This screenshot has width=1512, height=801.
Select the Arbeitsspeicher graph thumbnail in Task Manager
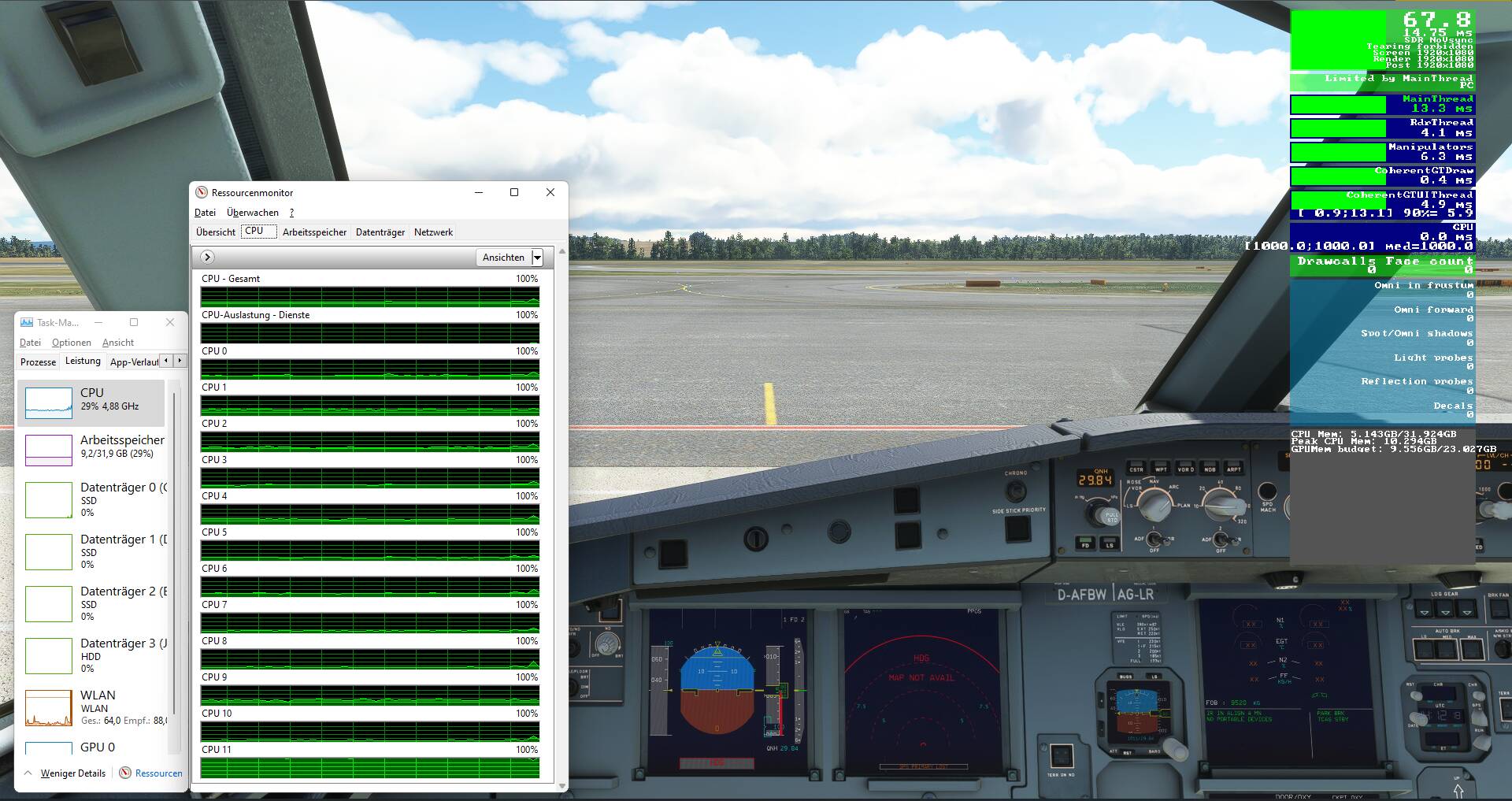49,450
